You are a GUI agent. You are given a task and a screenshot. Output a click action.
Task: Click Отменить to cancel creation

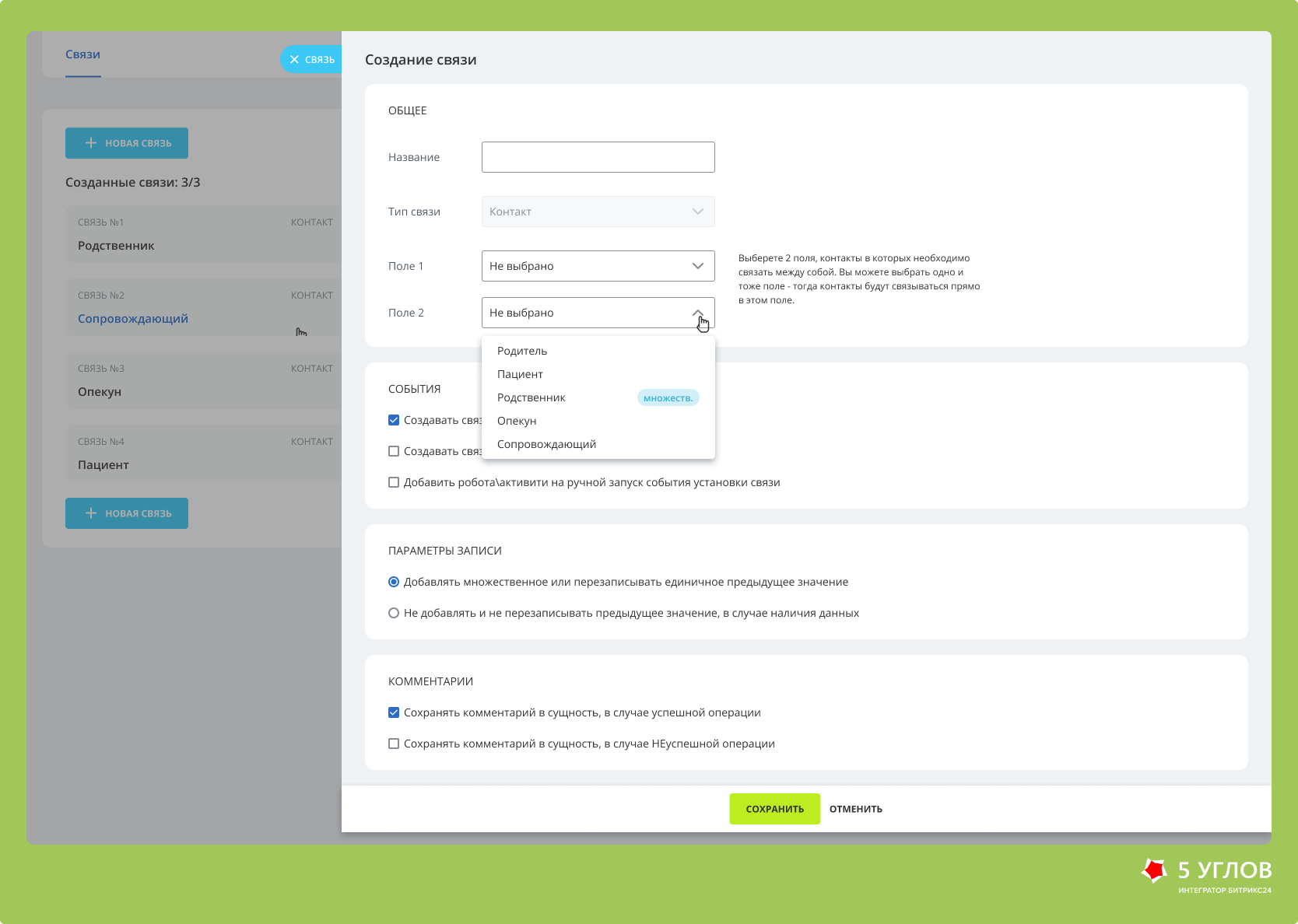(856, 809)
